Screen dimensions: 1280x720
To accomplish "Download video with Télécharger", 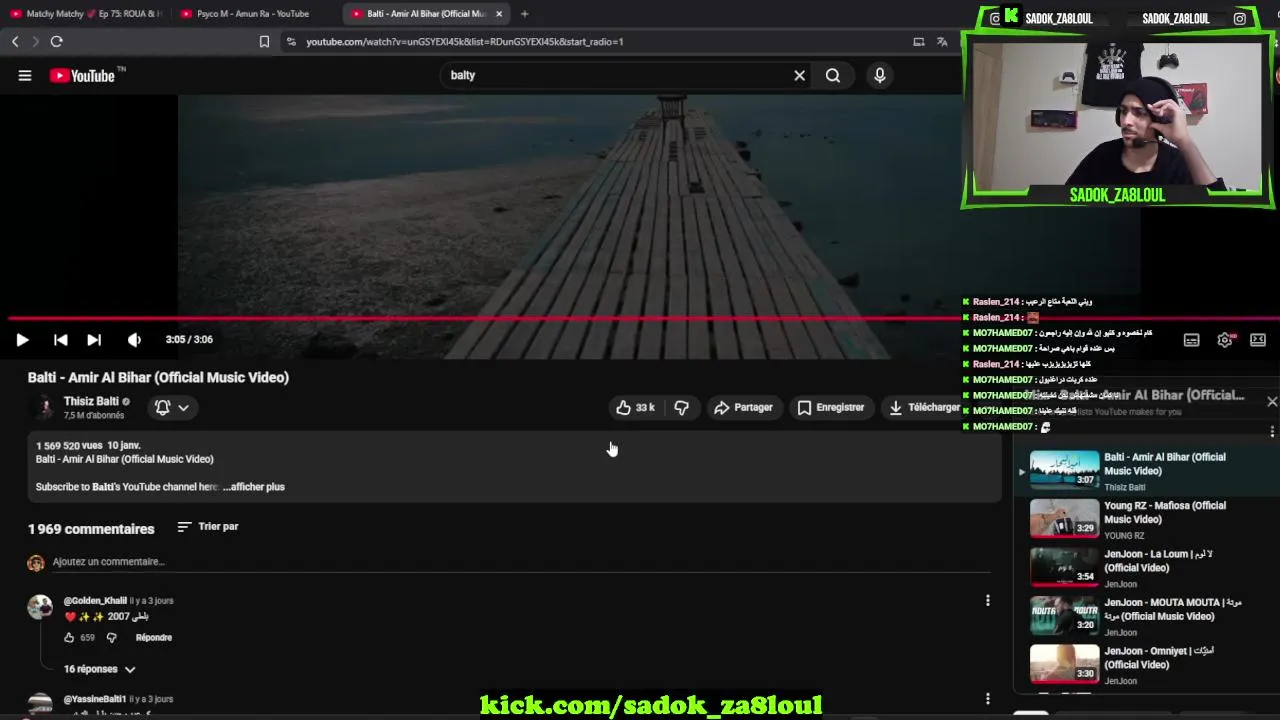I will 924,407.
